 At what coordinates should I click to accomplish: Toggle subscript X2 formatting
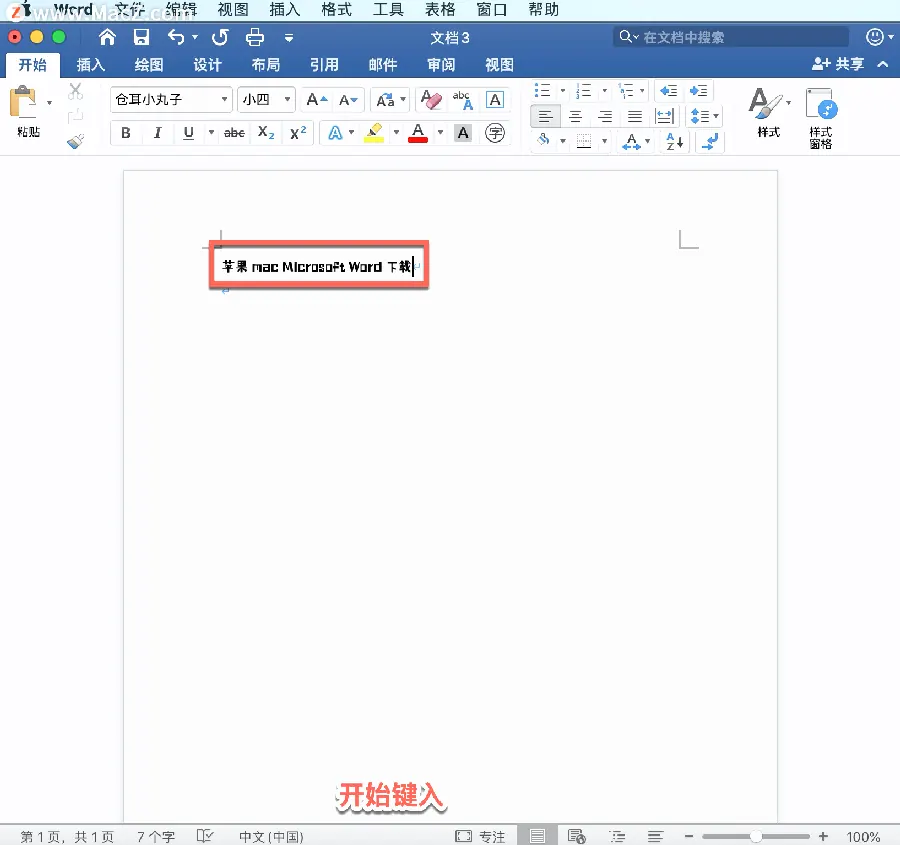point(266,133)
